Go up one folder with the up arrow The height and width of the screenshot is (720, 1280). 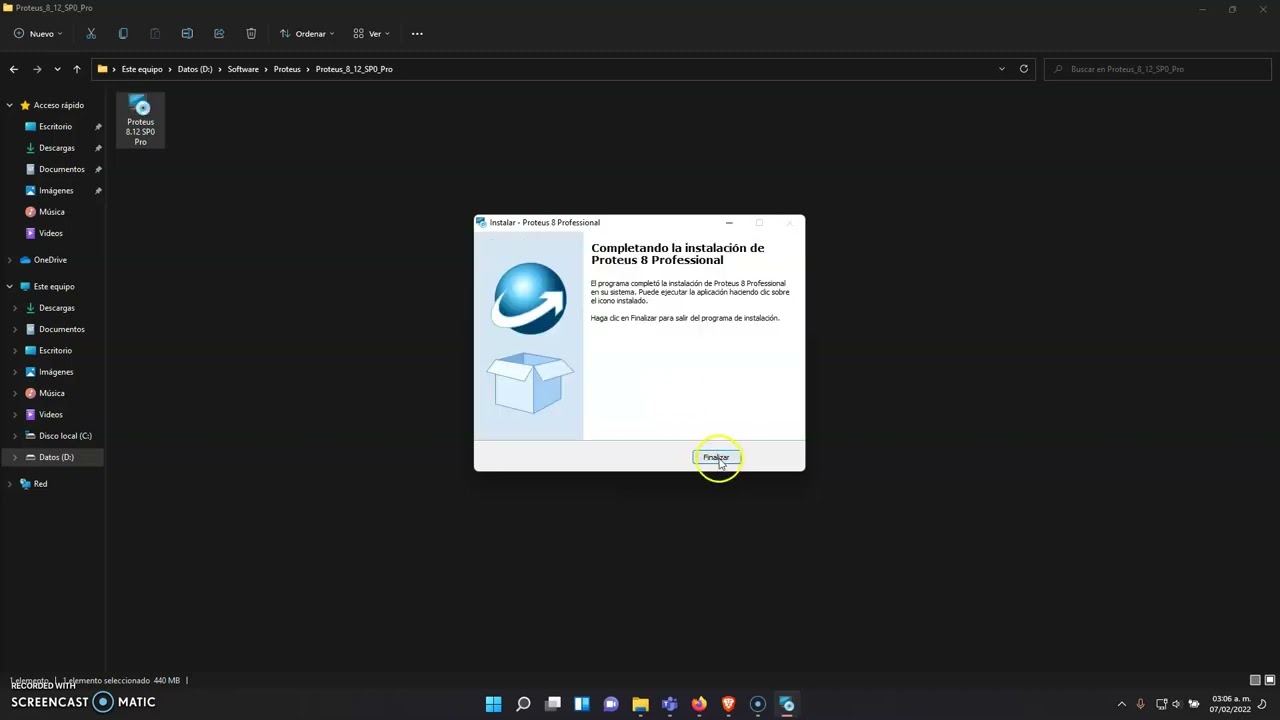76,69
